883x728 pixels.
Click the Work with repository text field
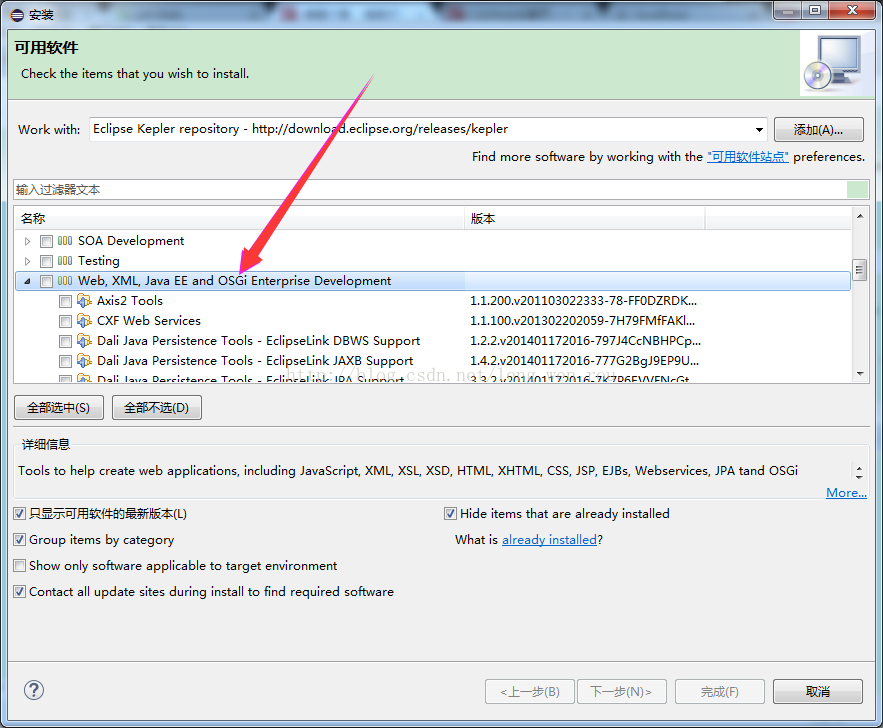point(421,129)
